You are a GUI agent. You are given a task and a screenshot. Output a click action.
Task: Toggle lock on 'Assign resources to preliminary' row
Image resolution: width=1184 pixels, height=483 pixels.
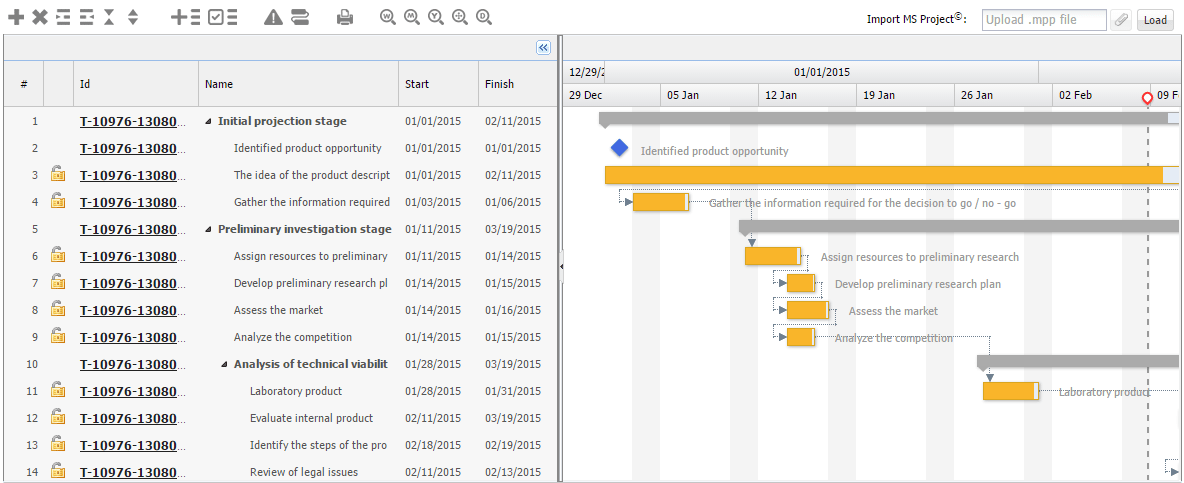57,256
